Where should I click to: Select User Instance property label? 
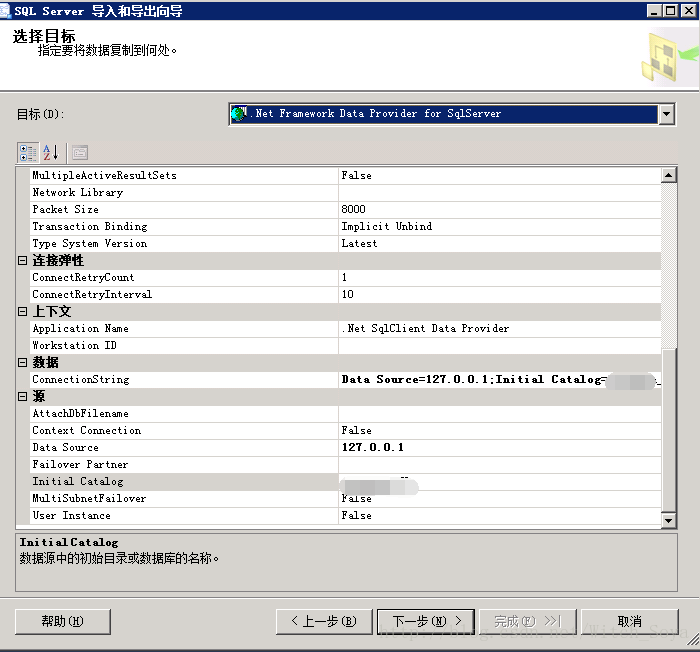[184, 515]
